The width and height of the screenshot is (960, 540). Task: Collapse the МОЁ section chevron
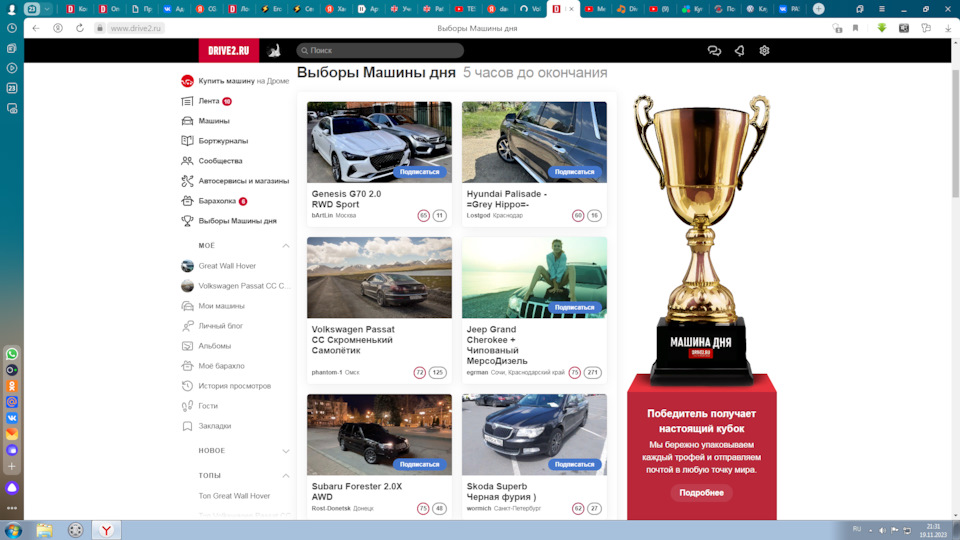286,246
